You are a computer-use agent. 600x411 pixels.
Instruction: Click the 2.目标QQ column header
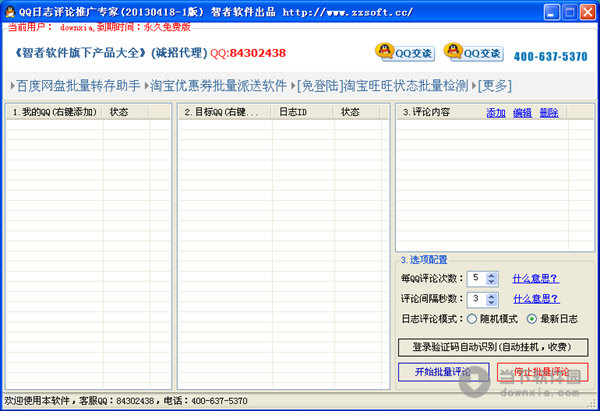click(x=225, y=112)
